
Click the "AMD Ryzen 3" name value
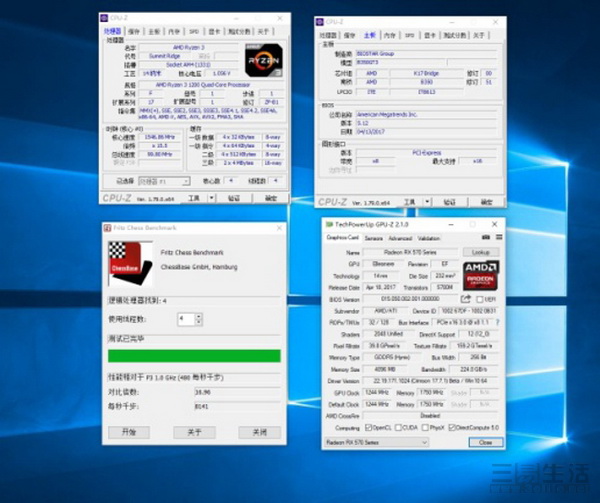[x=189, y=47]
